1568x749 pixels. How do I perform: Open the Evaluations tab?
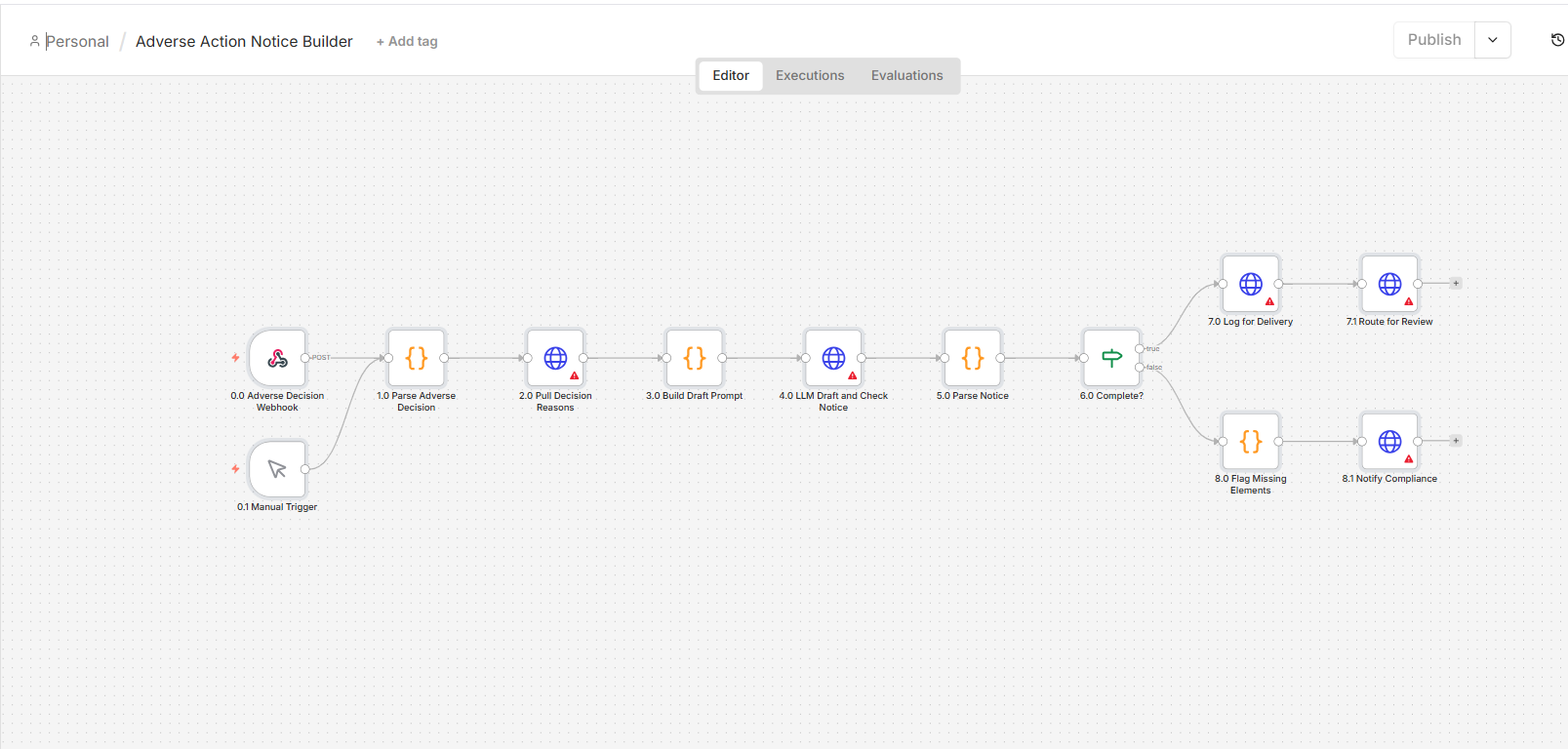pyautogui.click(x=907, y=76)
